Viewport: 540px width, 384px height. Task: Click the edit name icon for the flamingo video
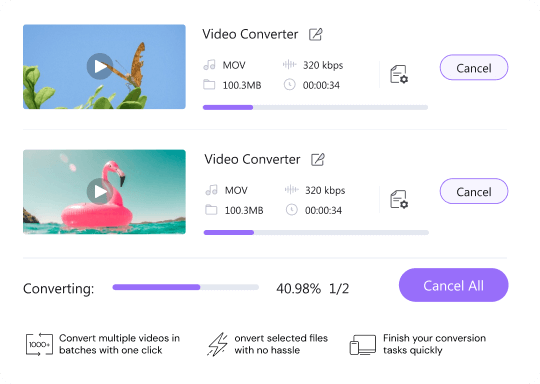pyautogui.click(x=318, y=159)
